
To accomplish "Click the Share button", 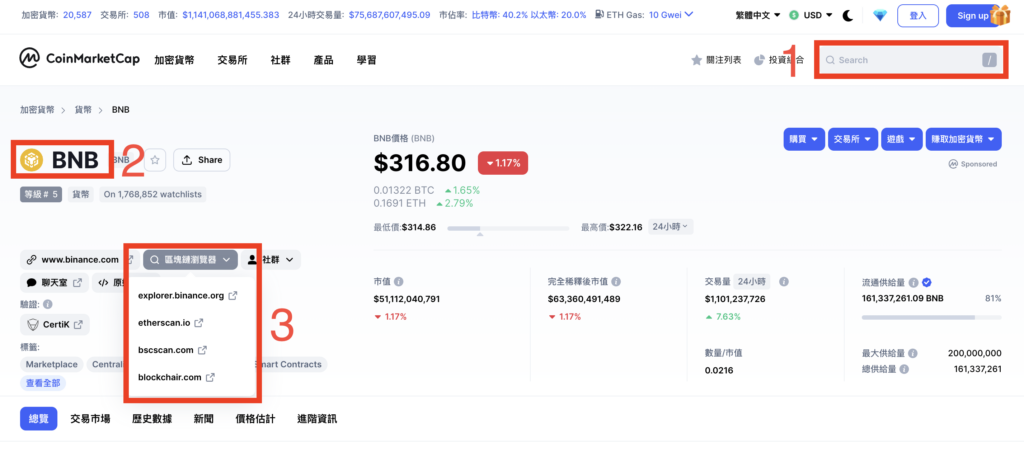I will 201,160.
